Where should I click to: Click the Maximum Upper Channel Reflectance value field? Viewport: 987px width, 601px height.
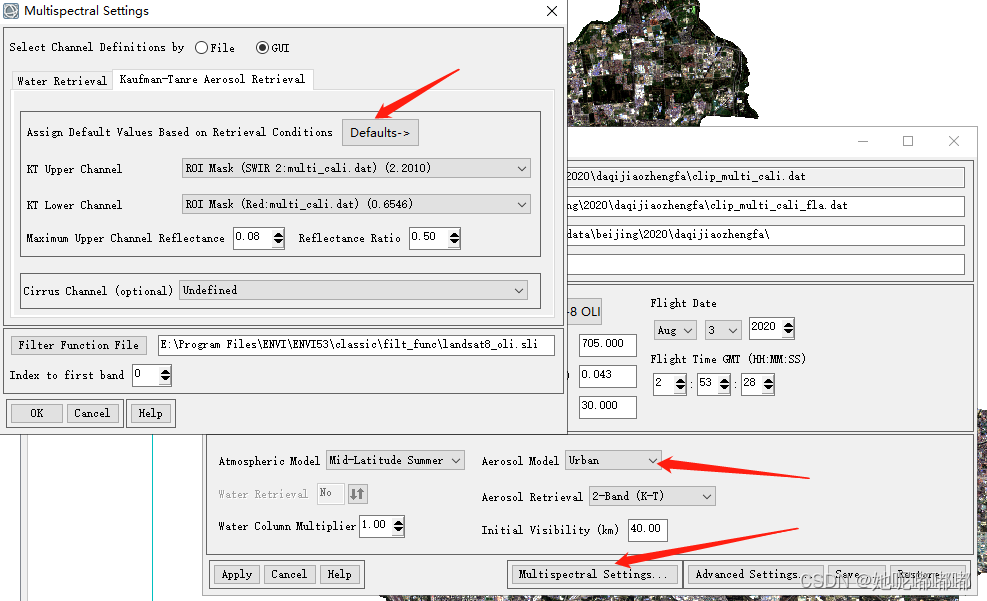point(252,237)
